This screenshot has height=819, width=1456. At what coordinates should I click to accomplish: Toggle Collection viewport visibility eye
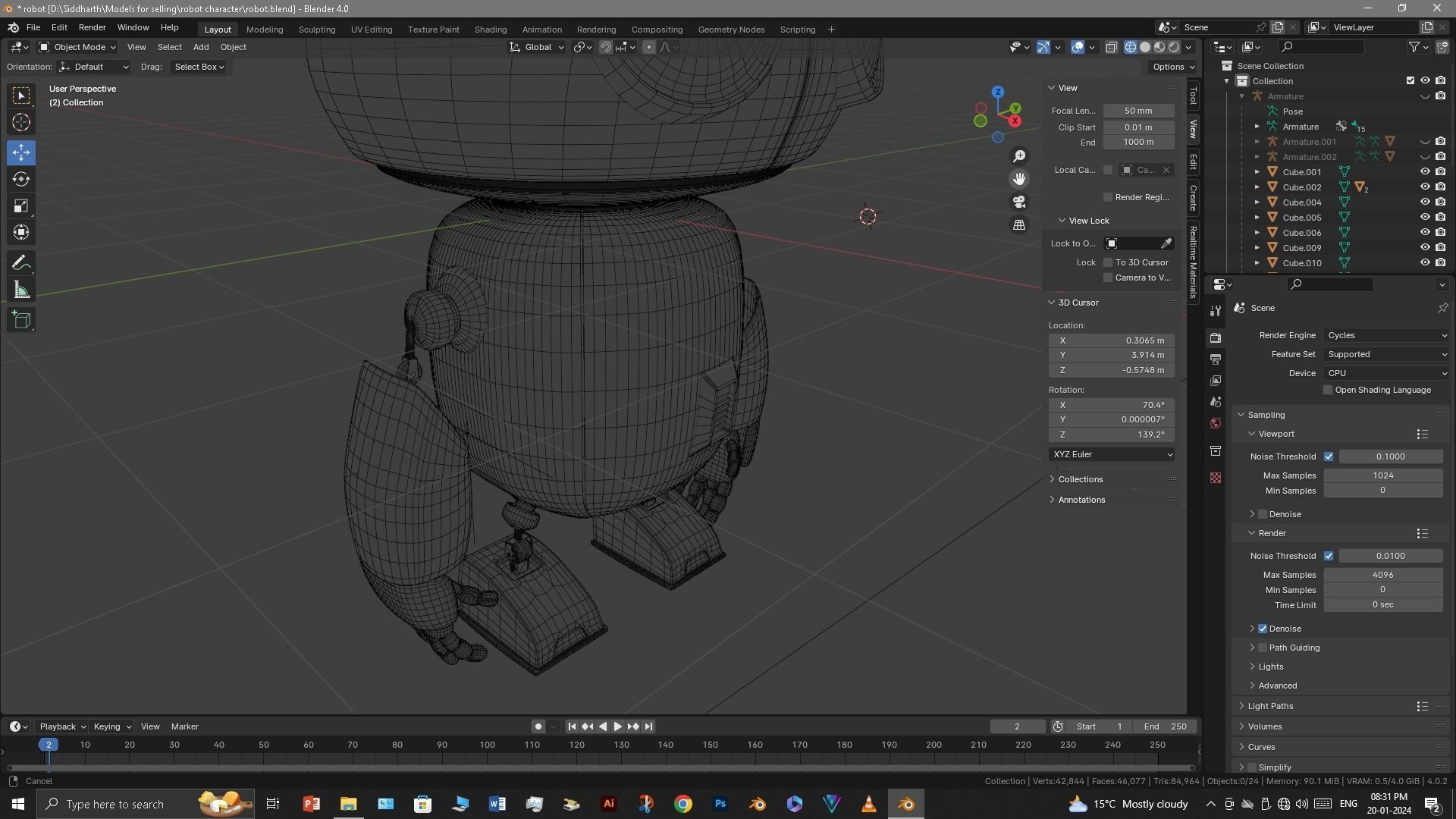(1425, 81)
